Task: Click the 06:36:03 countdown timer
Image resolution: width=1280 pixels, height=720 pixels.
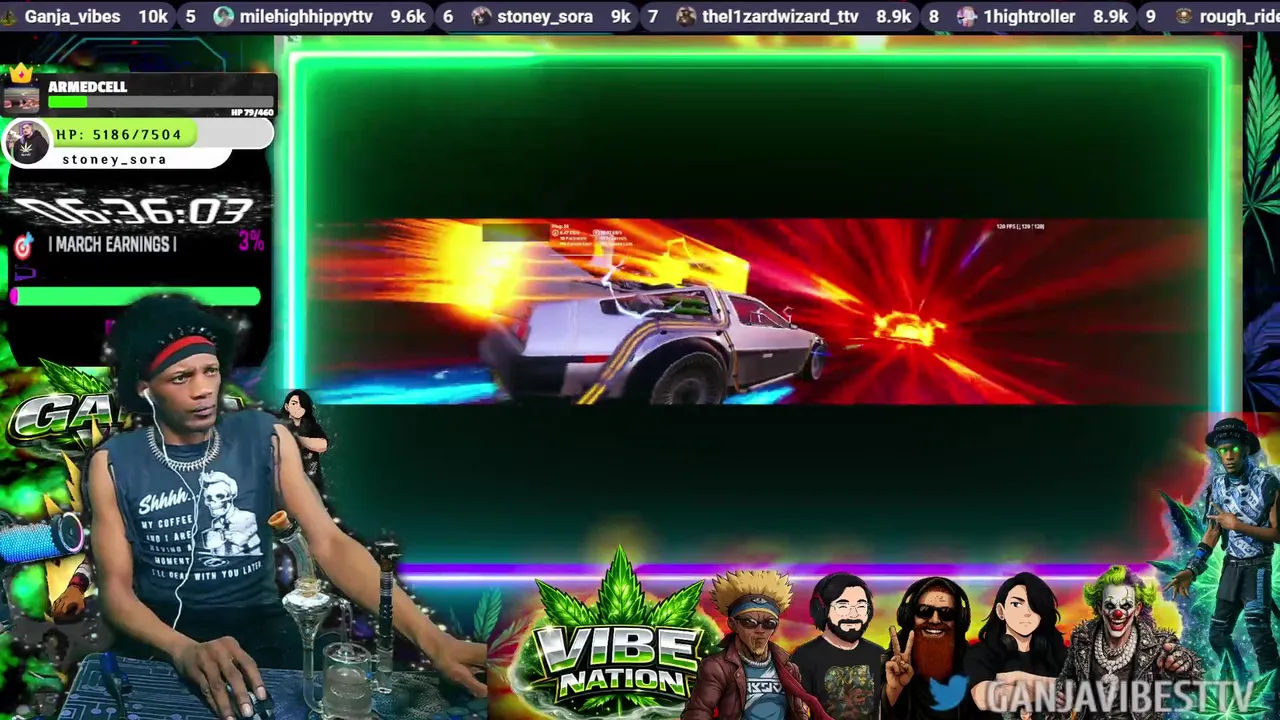Action: tap(133, 212)
